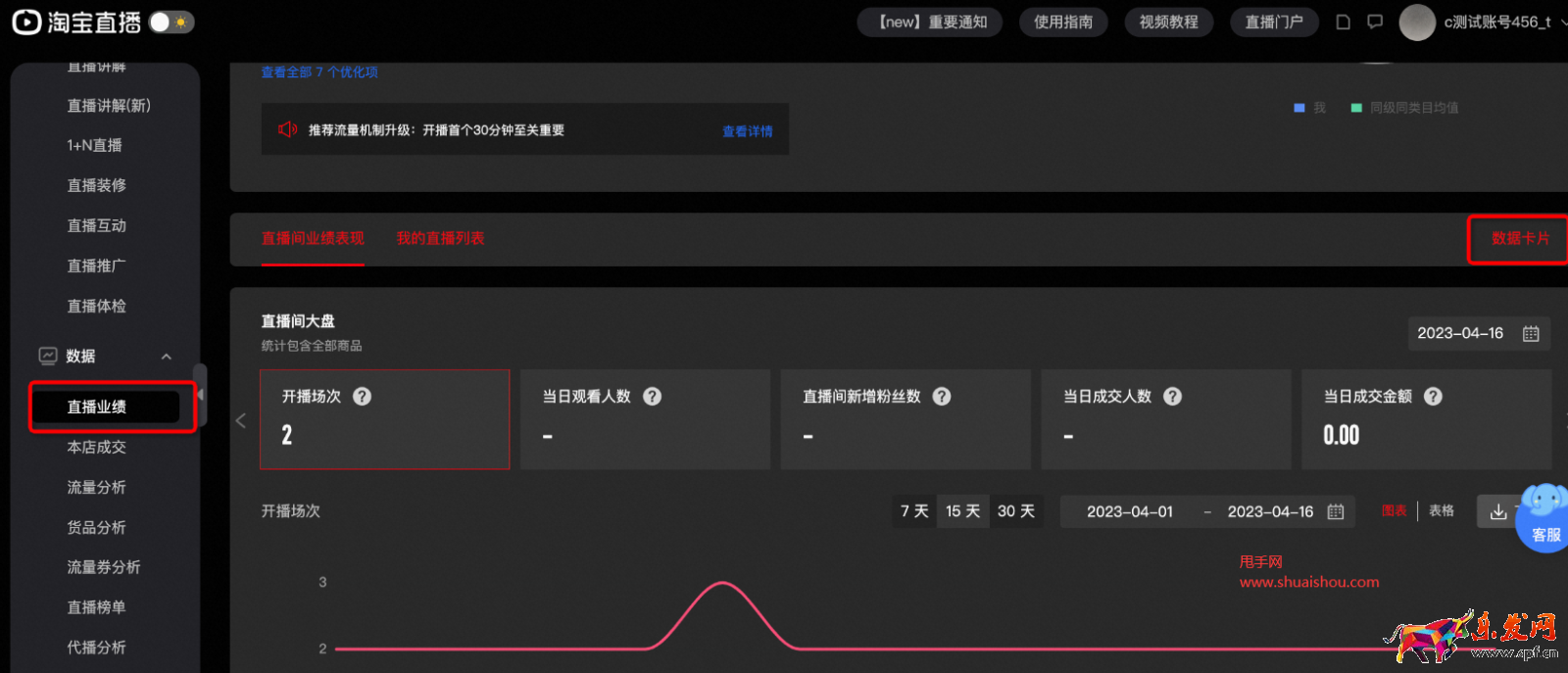Open 视频教程 in top bar
The height and width of the screenshot is (673, 1568).
point(1168,22)
